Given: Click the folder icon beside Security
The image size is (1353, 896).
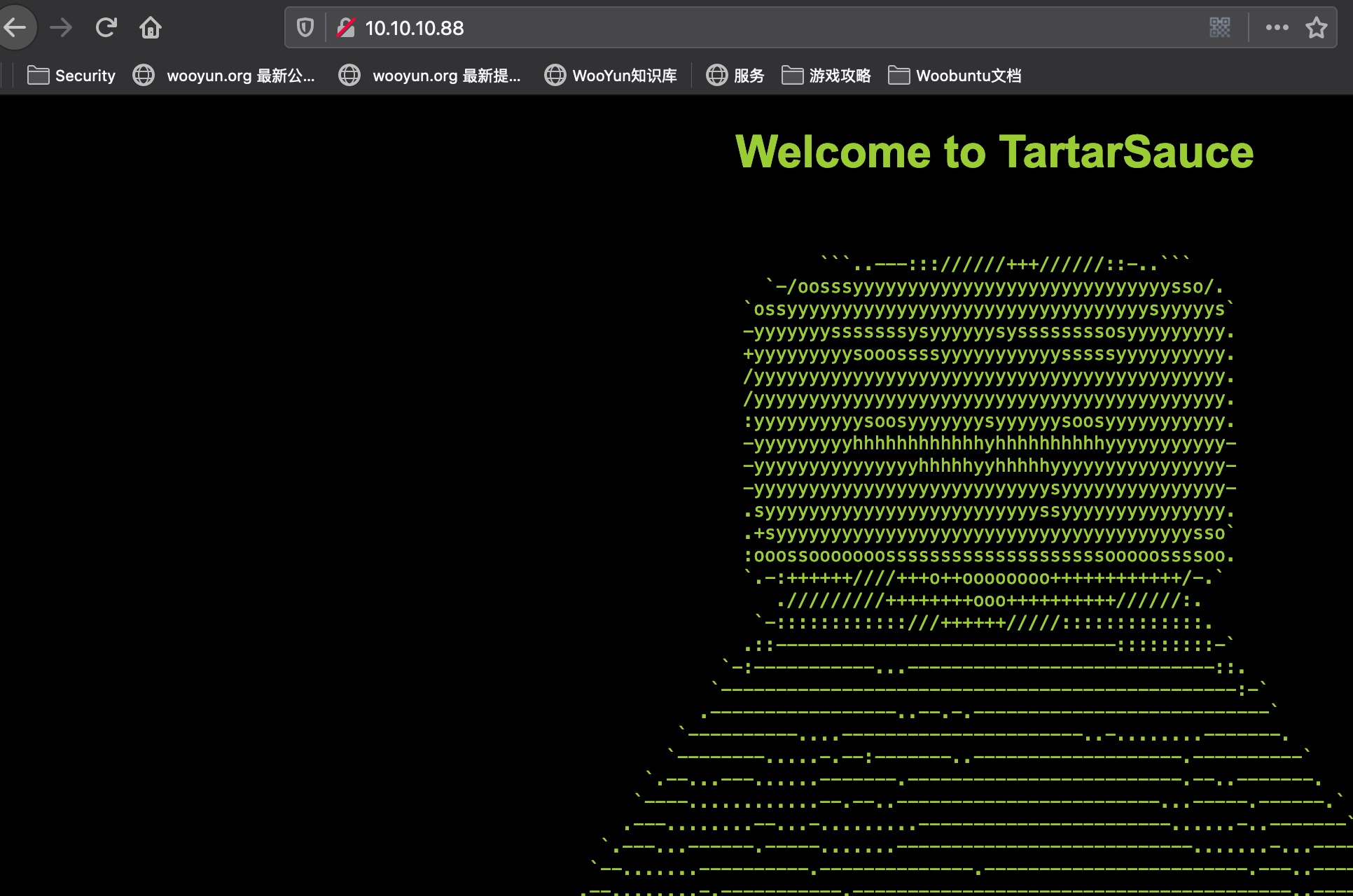Looking at the screenshot, I should pos(38,76).
